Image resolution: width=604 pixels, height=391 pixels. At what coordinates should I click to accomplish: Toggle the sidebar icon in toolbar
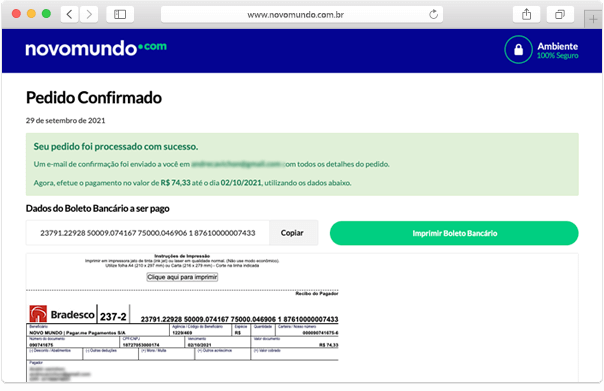click(x=120, y=15)
